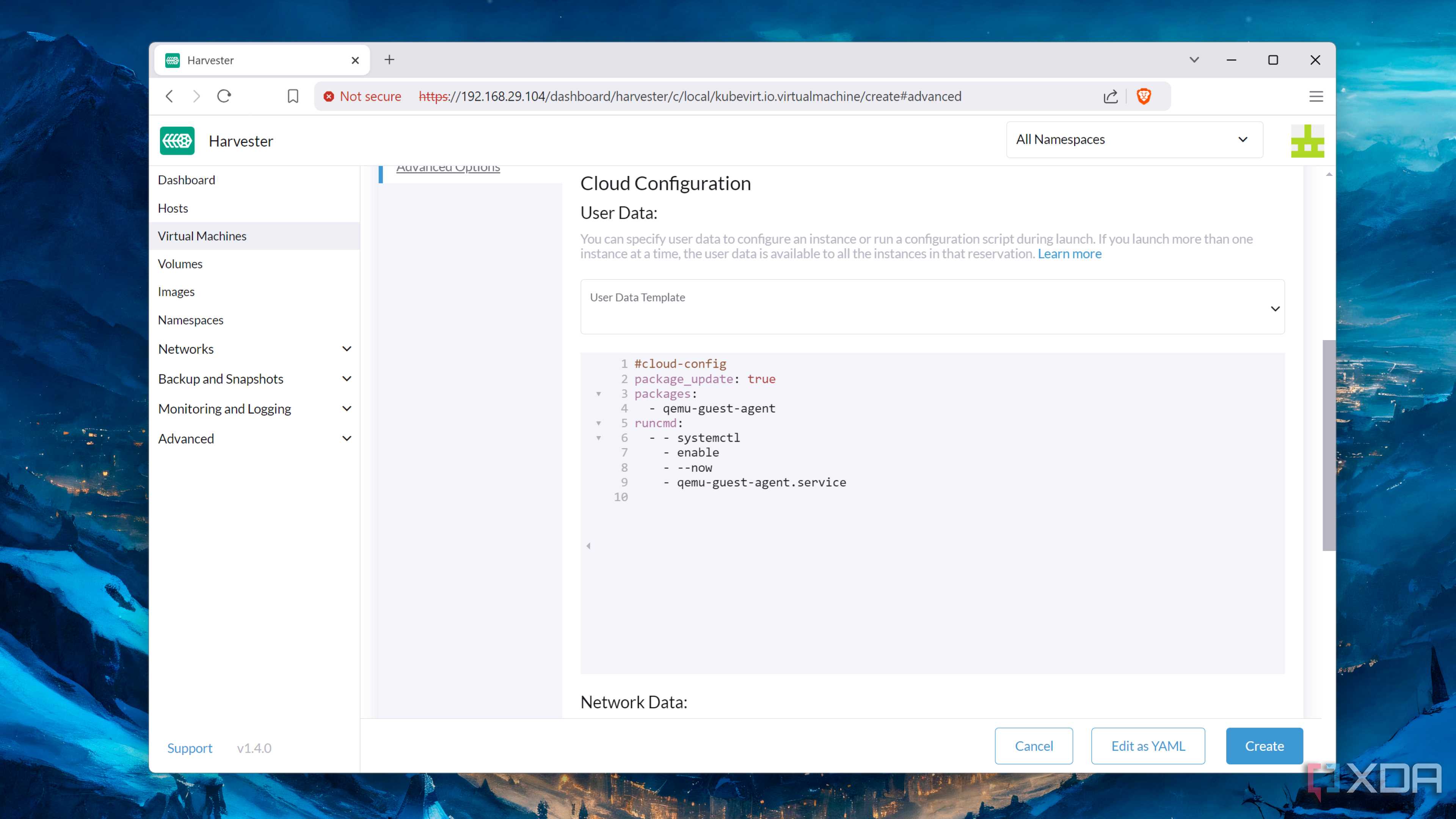Click the package_update: true line
The image size is (1456, 819).
click(x=705, y=379)
